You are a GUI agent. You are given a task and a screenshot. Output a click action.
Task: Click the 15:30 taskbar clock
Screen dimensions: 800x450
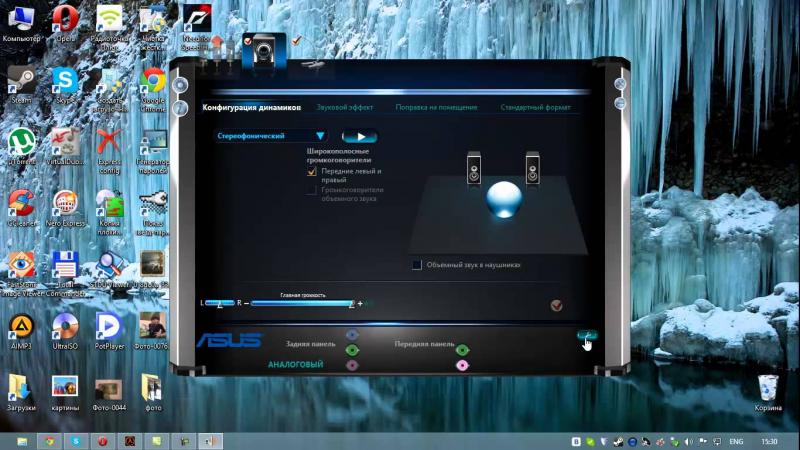tap(769, 441)
